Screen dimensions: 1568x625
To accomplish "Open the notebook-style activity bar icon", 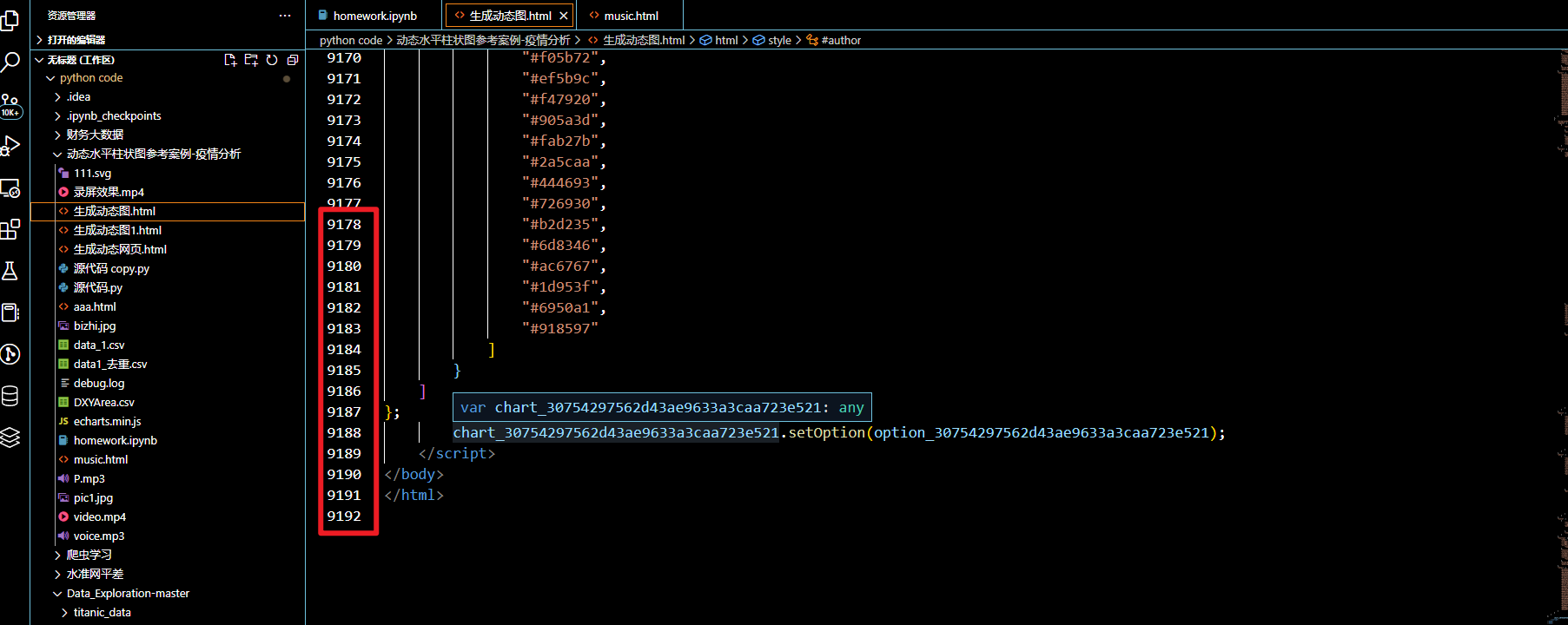I will point(10,312).
